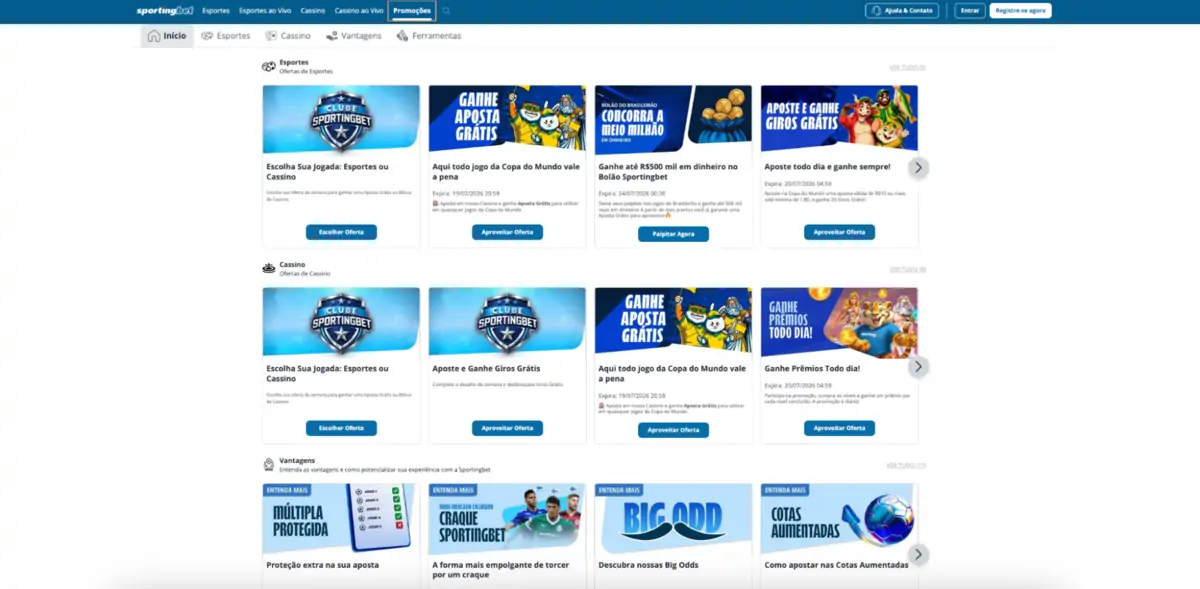The width and height of the screenshot is (1200, 589).
Task: Click the Palpitar Agora button
Action: pos(673,234)
